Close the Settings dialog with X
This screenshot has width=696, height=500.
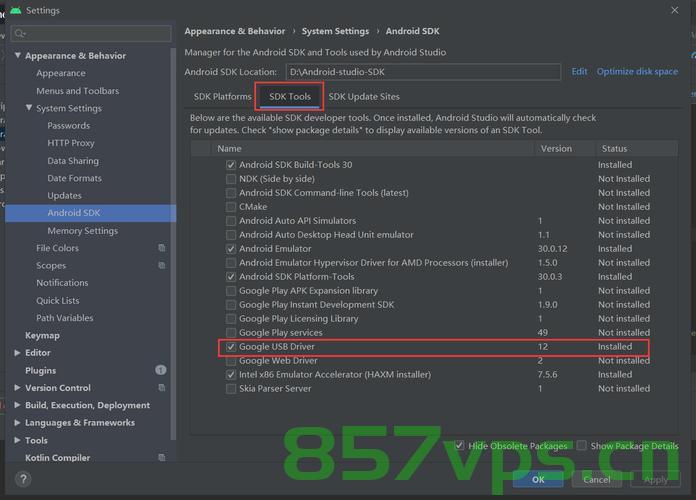coord(675,10)
